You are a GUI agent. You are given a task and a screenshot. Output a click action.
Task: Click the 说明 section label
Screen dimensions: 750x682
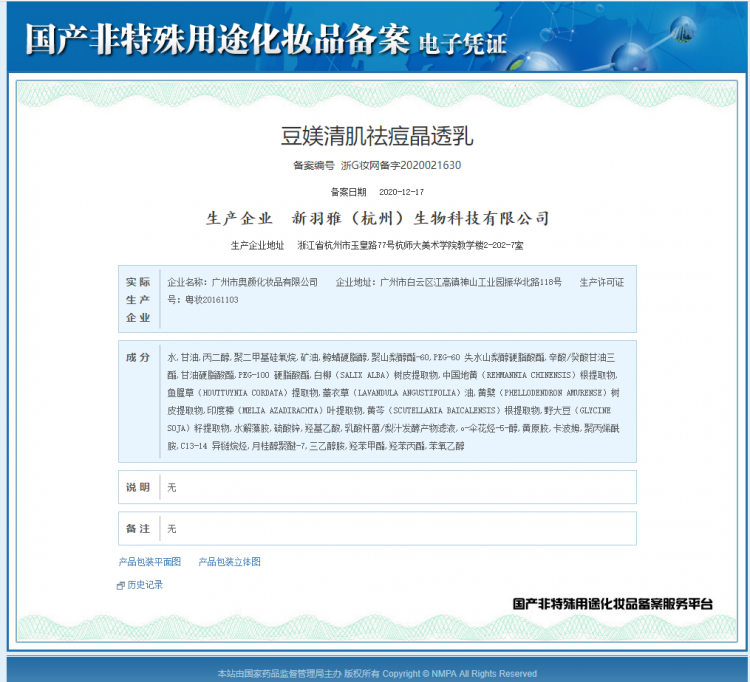pos(138,487)
